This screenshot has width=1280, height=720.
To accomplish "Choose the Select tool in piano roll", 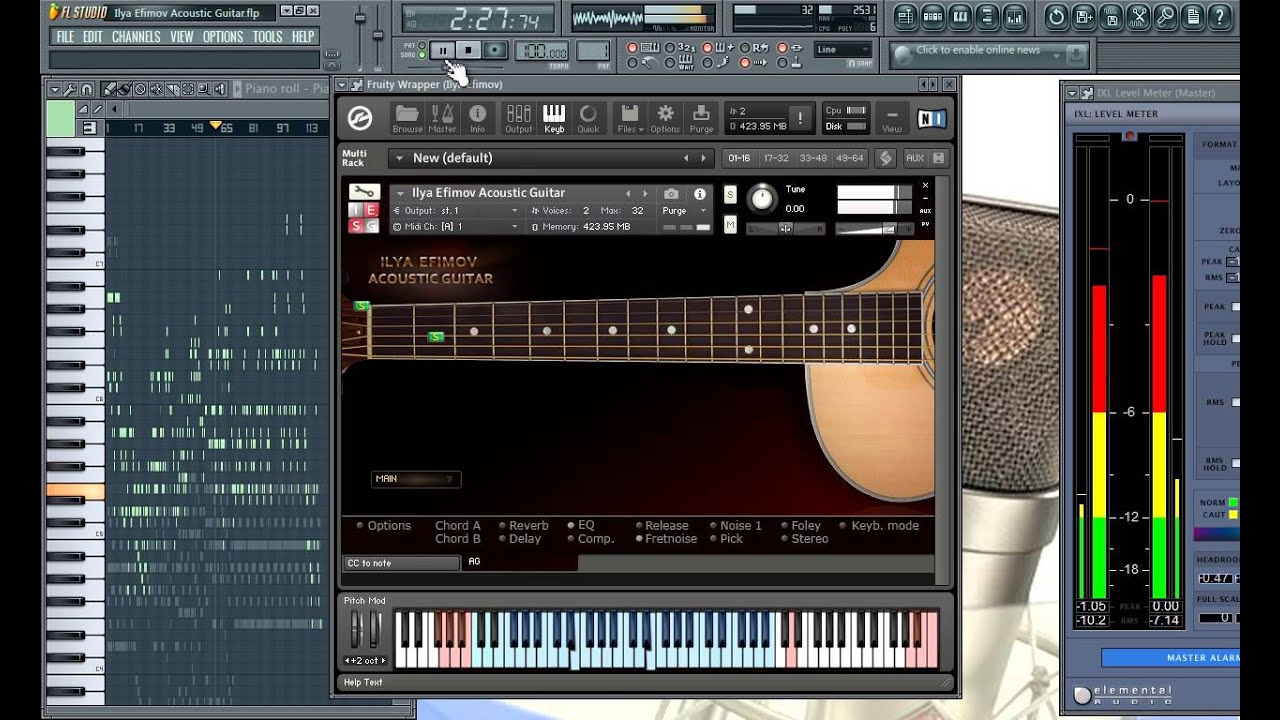I will coord(188,89).
